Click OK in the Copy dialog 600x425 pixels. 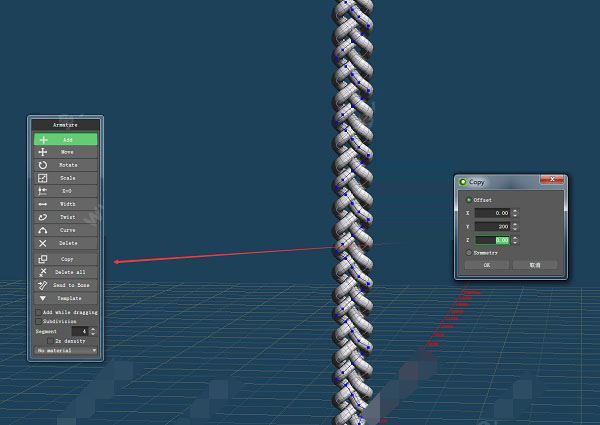(487, 265)
